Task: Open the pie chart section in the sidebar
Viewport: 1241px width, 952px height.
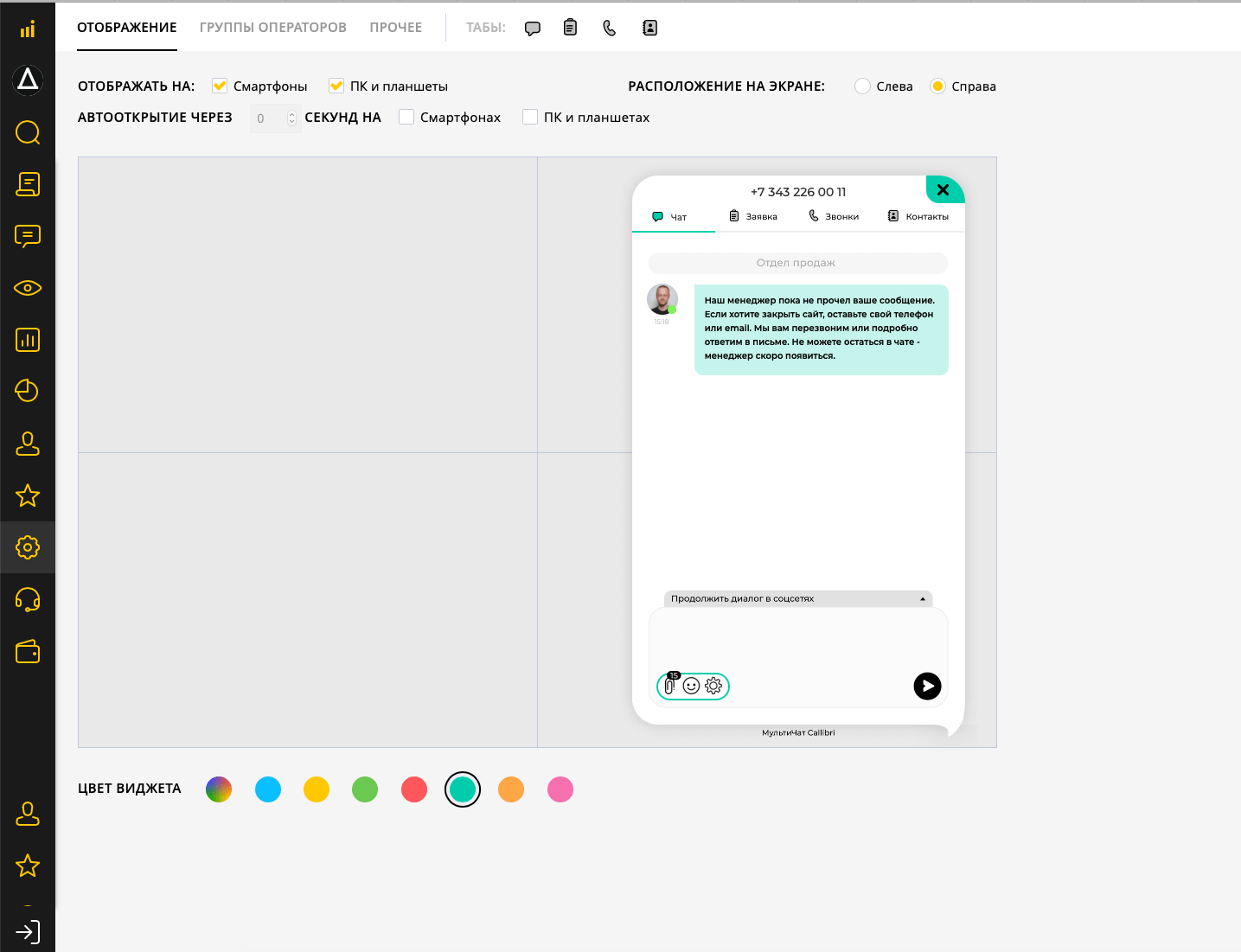Action: tap(28, 391)
